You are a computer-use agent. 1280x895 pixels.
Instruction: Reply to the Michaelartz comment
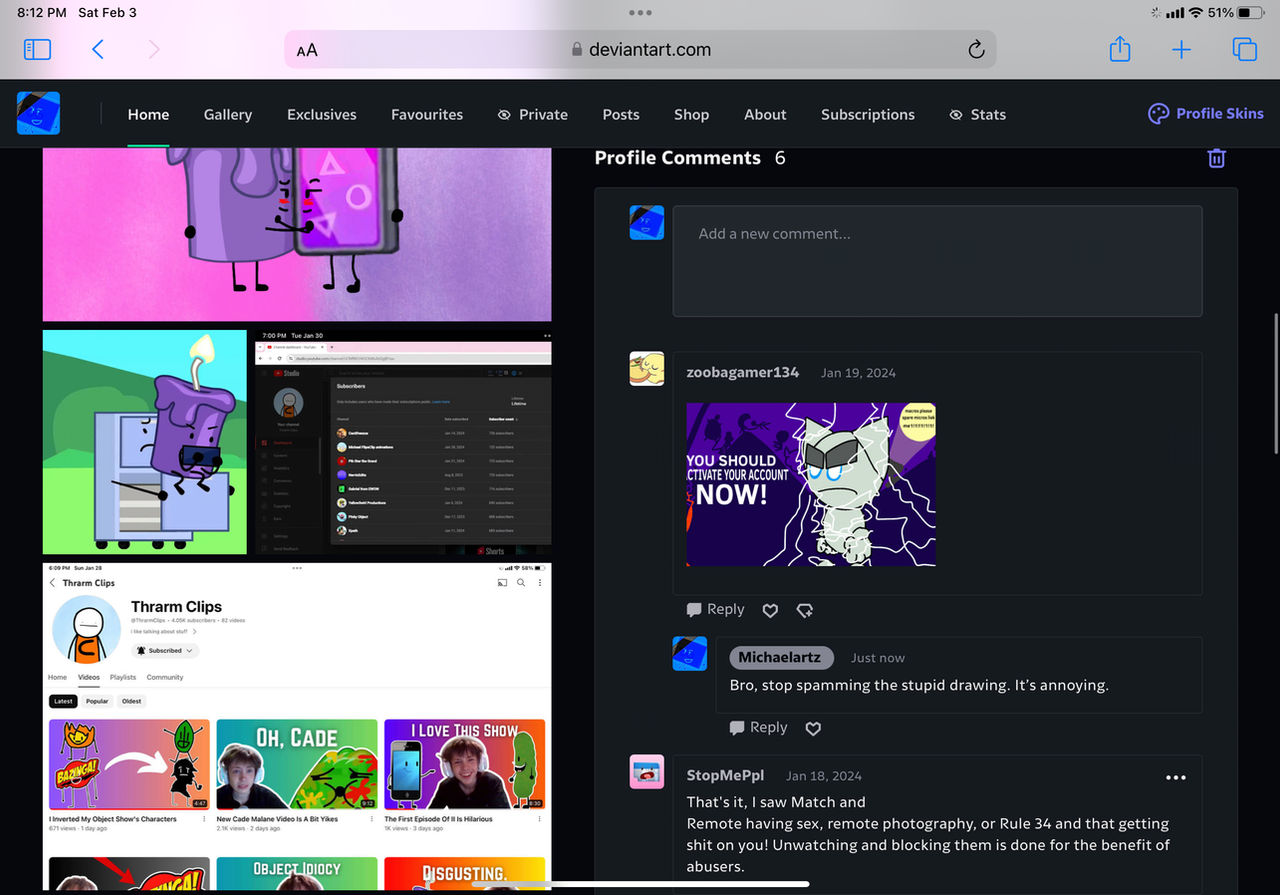point(758,728)
